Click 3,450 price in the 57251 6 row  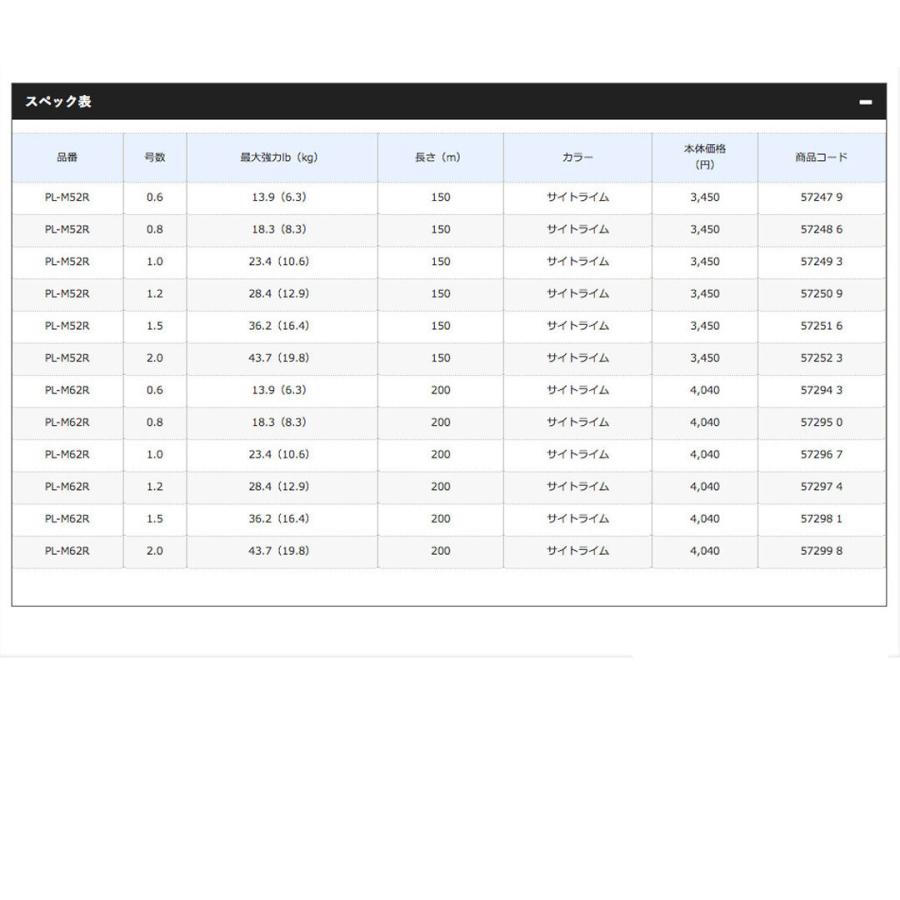(x=704, y=326)
